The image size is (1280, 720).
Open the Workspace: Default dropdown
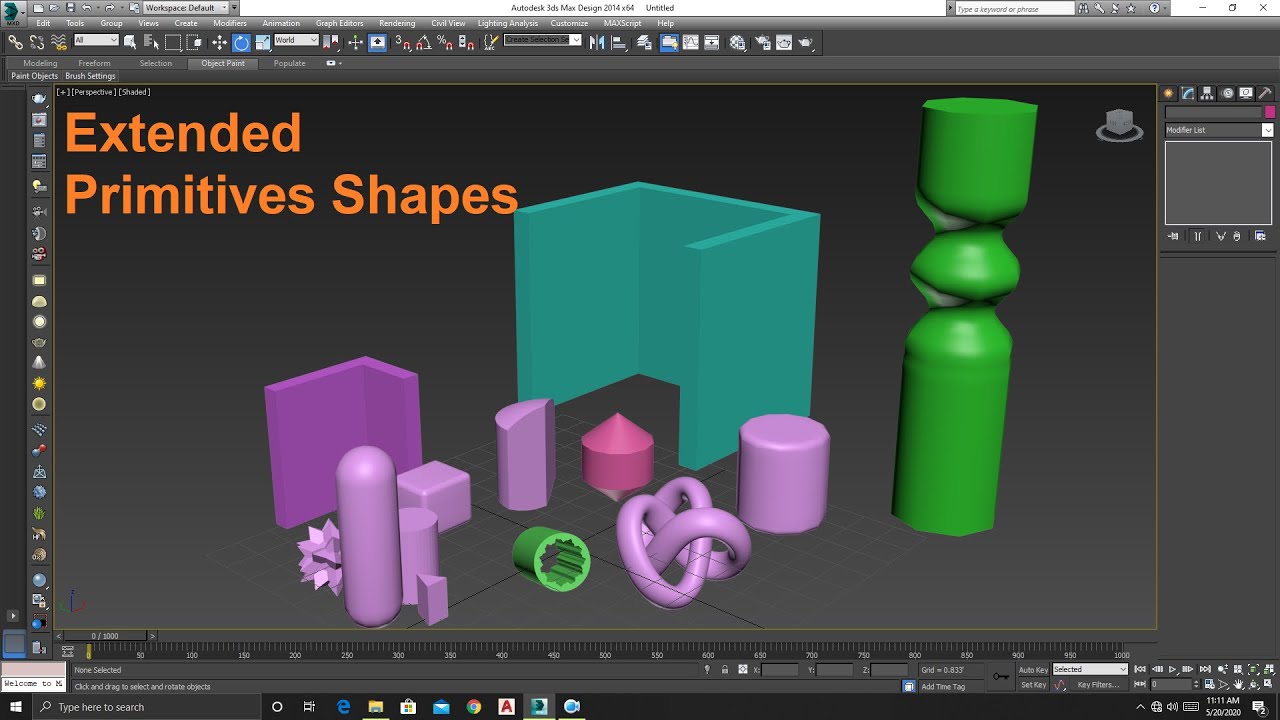(185, 8)
